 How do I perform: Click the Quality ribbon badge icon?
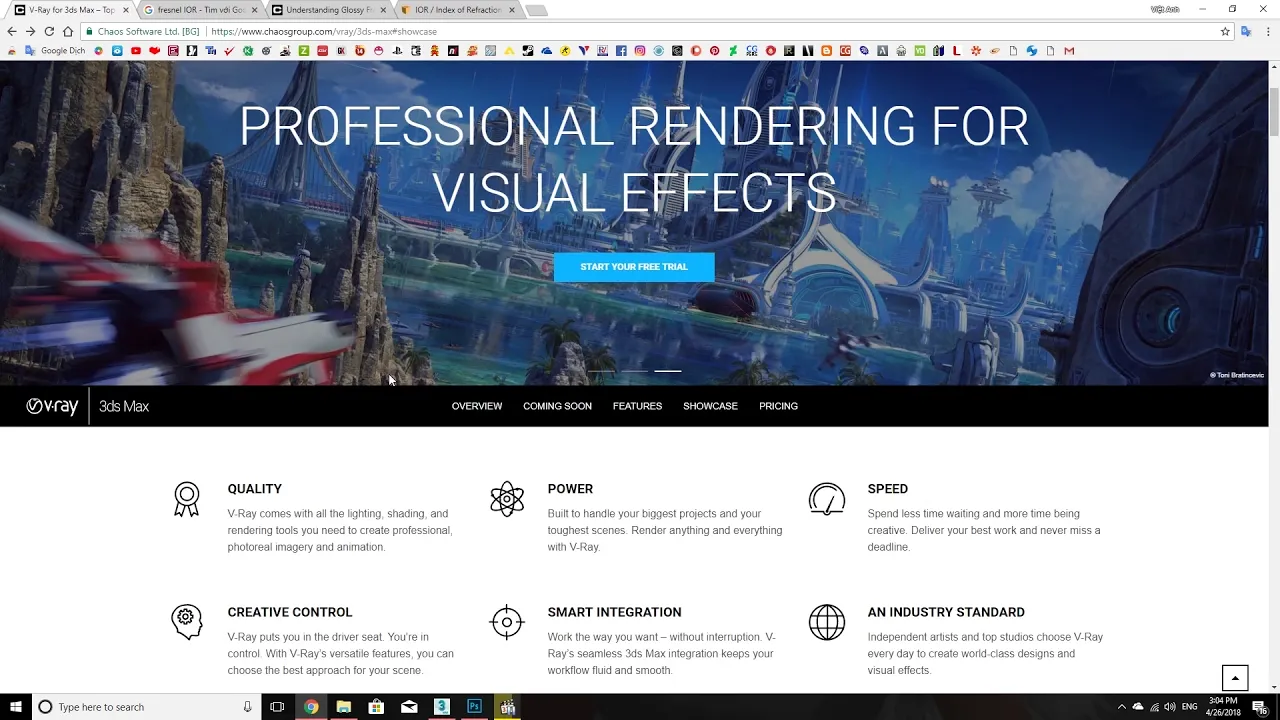point(186,499)
